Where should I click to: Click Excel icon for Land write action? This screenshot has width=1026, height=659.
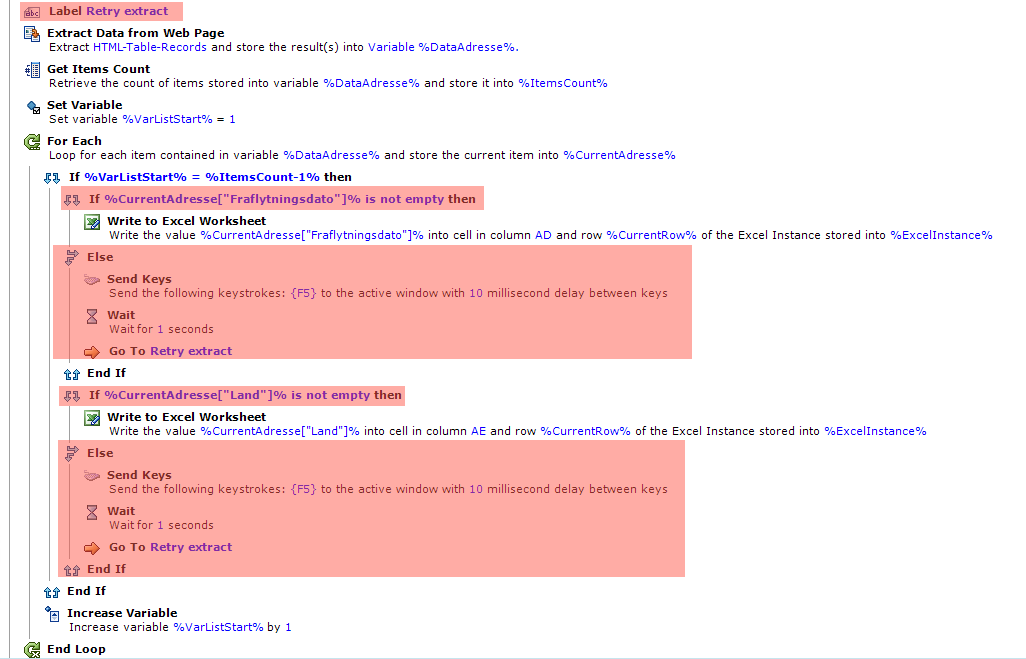(92, 418)
